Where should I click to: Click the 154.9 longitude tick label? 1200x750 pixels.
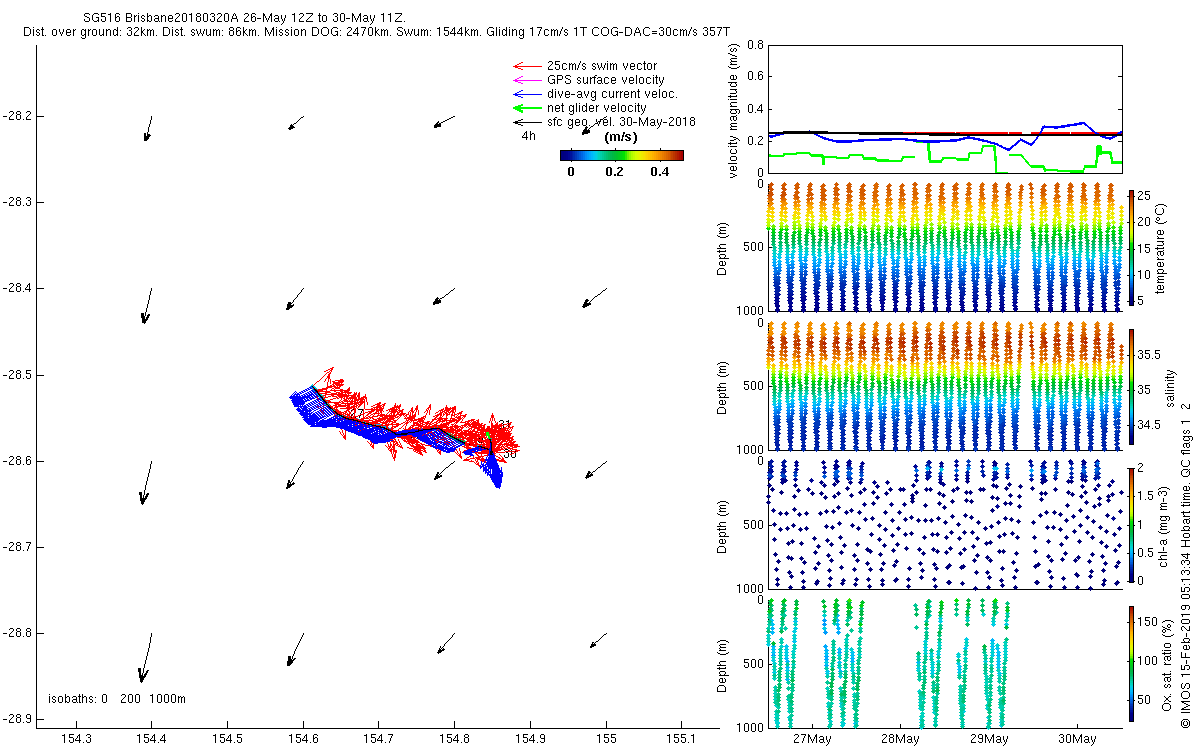[530, 739]
